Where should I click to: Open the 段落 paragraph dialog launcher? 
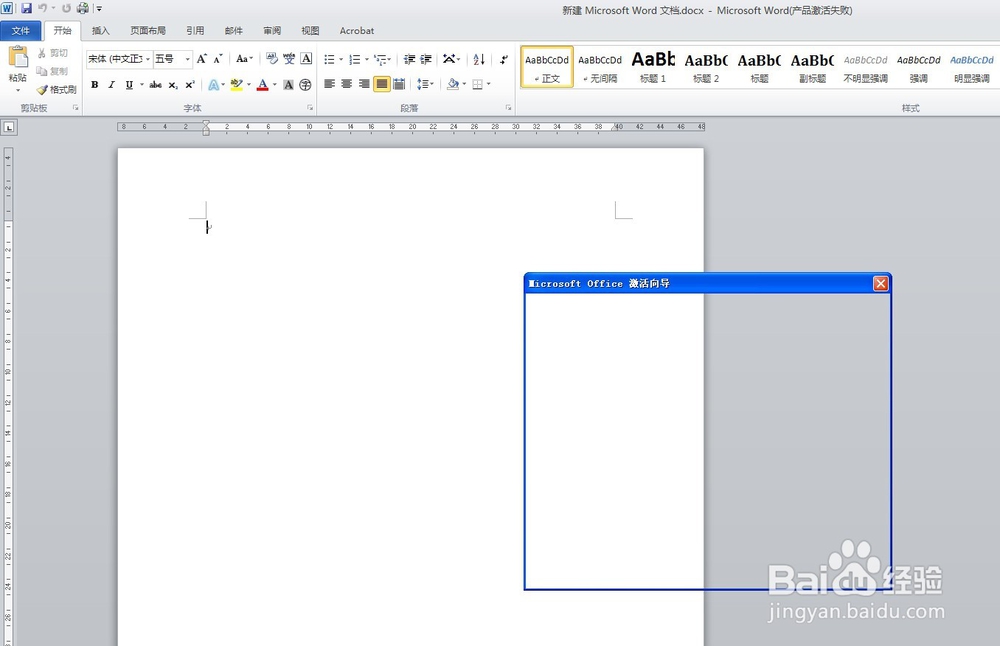508,108
